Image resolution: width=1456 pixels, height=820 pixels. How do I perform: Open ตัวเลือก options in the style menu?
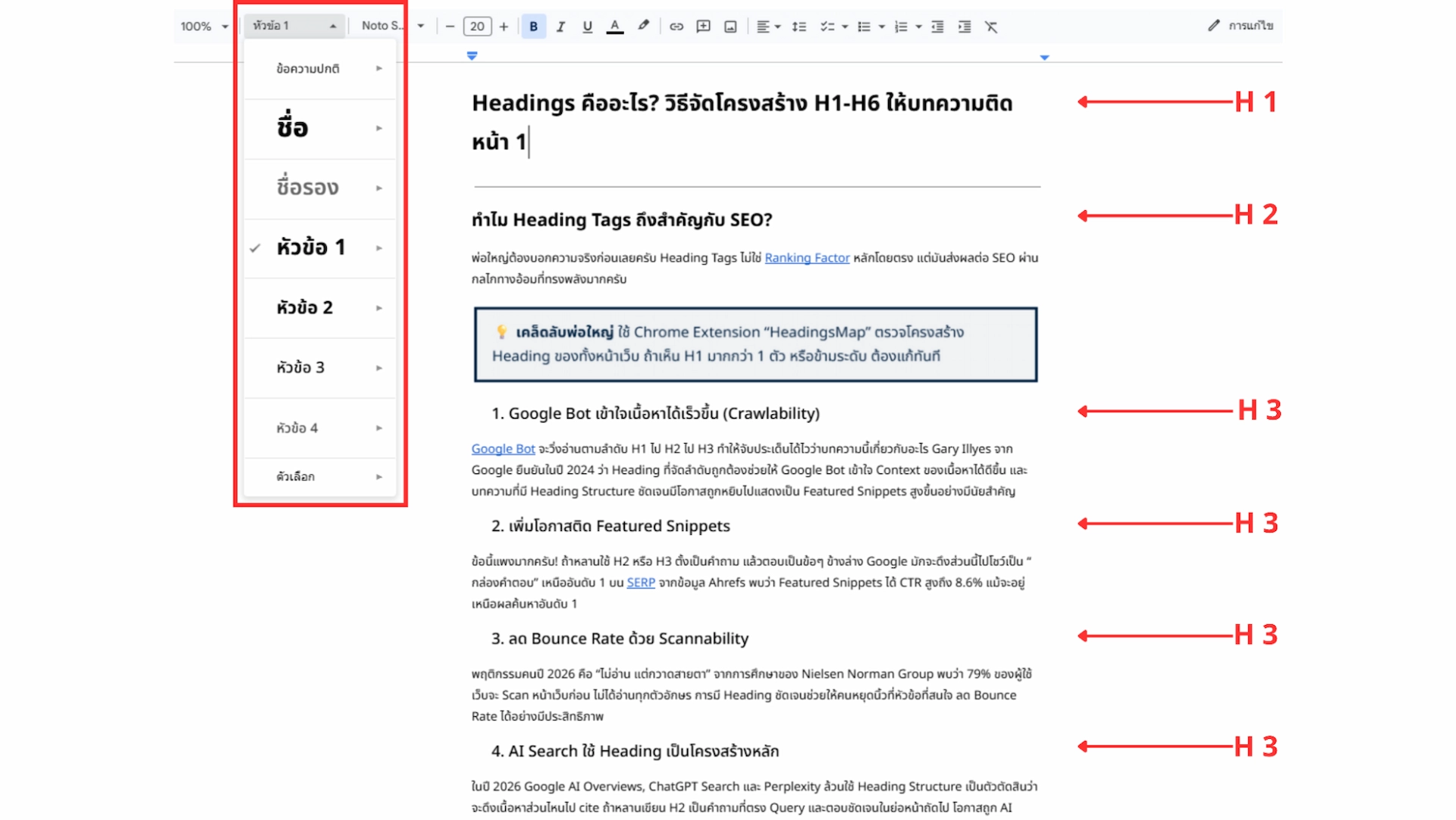[320, 477]
